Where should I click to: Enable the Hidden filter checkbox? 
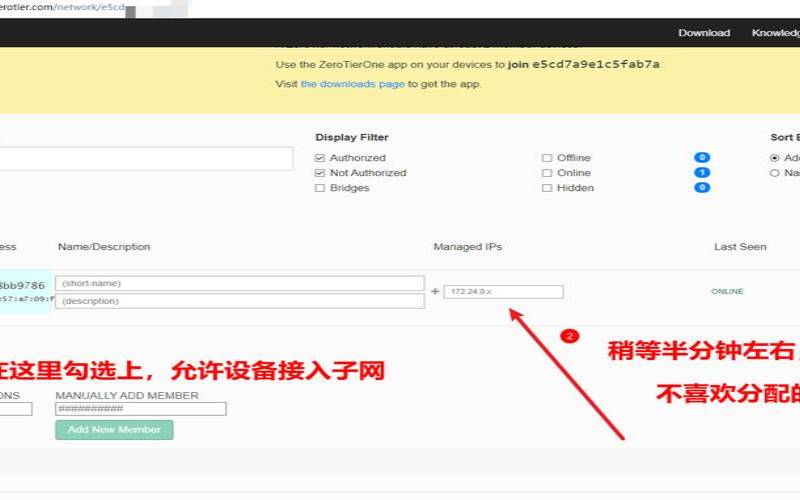pos(547,188)
